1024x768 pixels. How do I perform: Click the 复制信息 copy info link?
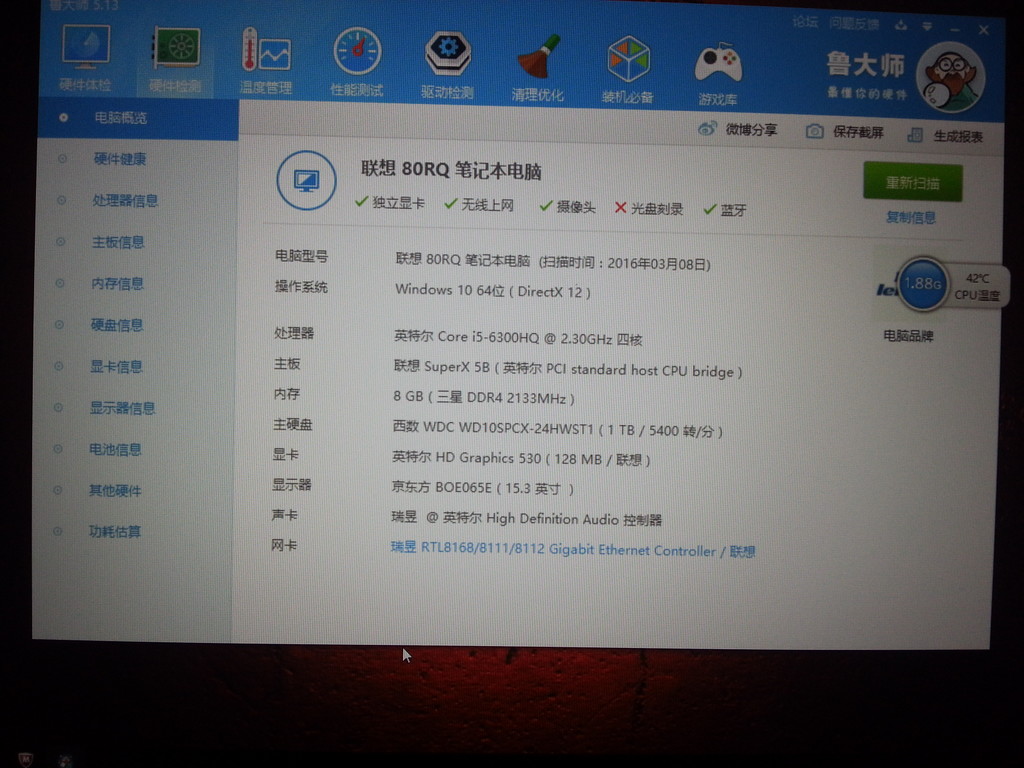910,217
